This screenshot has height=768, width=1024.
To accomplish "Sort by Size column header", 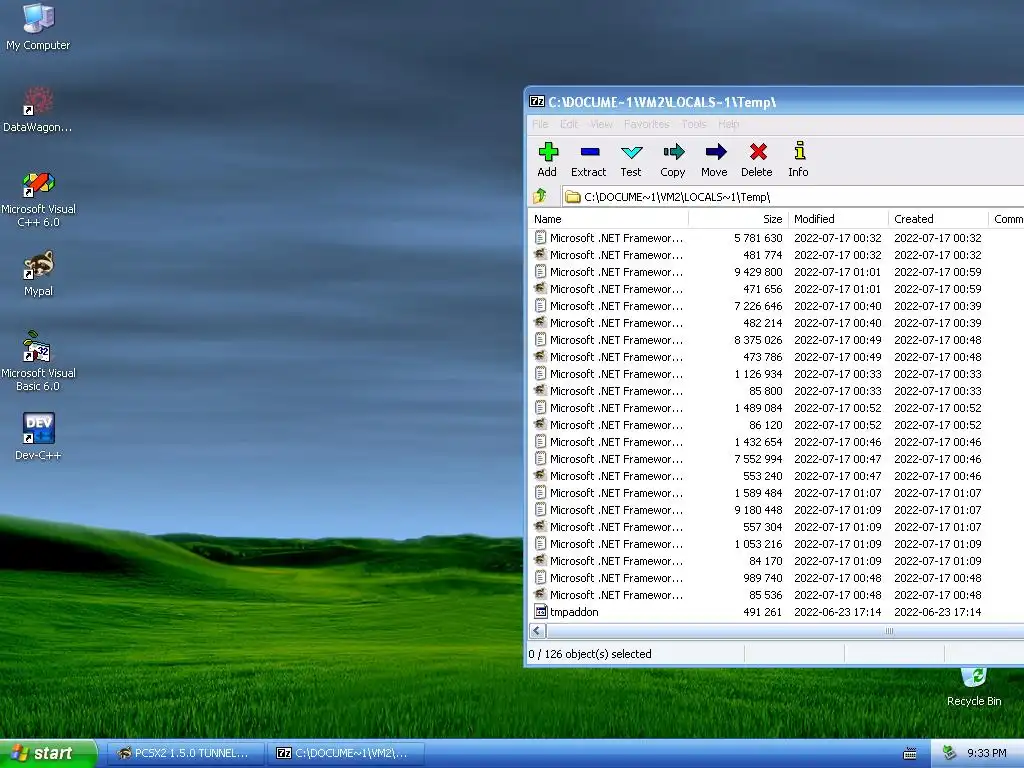I will coord(739,219).
